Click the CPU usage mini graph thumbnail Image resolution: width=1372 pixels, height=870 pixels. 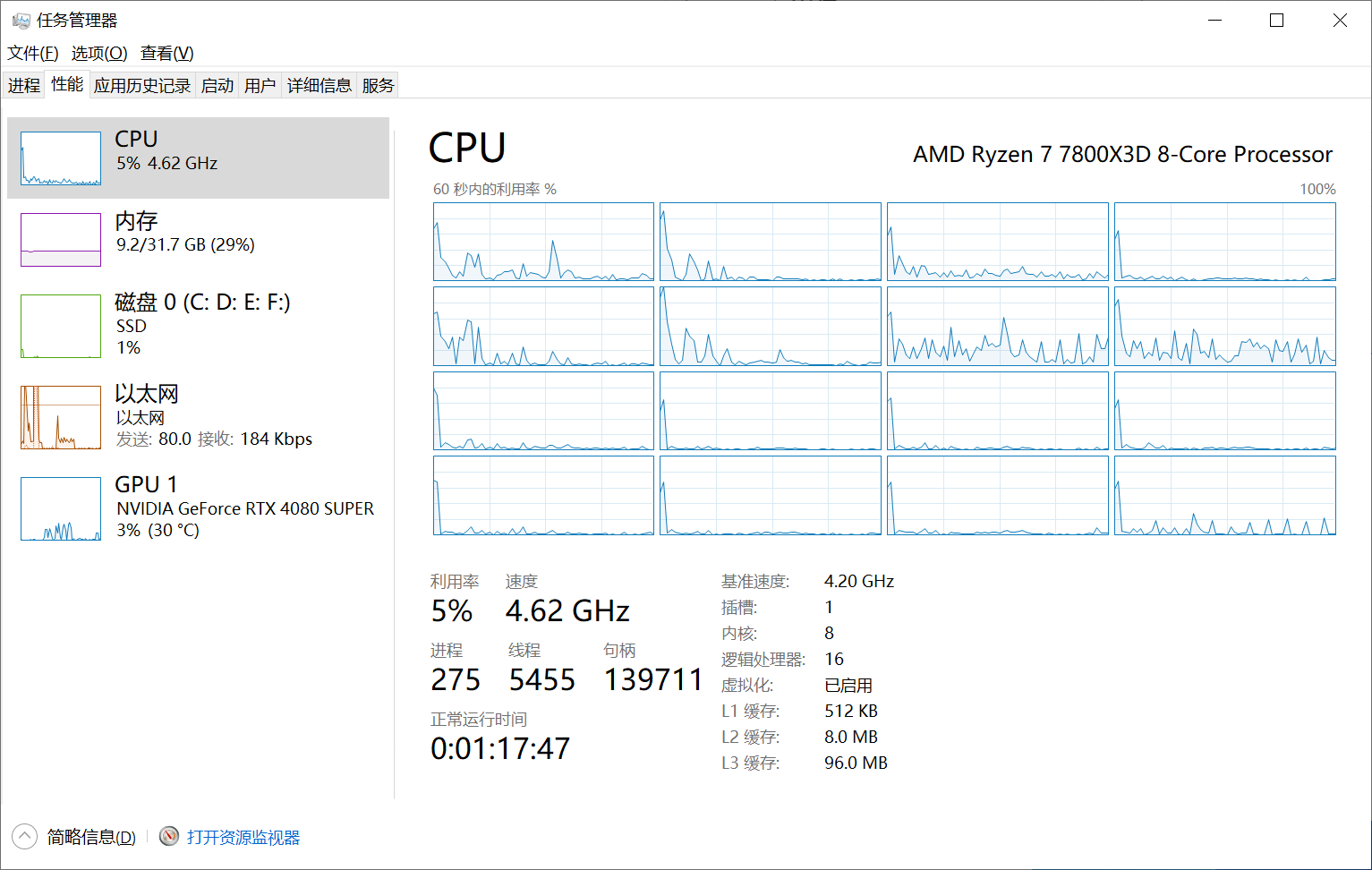[61, 158]
